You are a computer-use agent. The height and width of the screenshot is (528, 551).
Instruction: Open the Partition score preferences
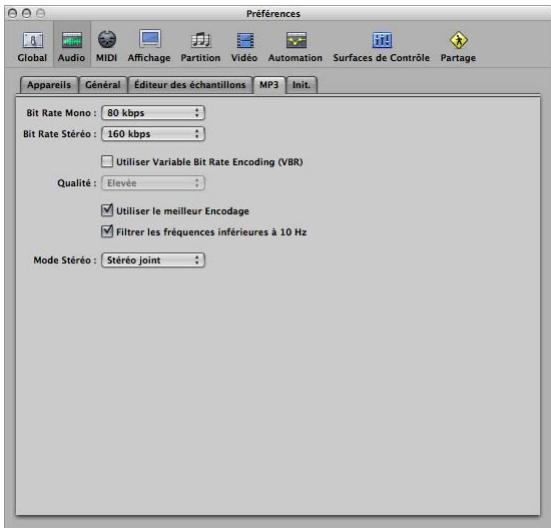(x=201, y=46)
